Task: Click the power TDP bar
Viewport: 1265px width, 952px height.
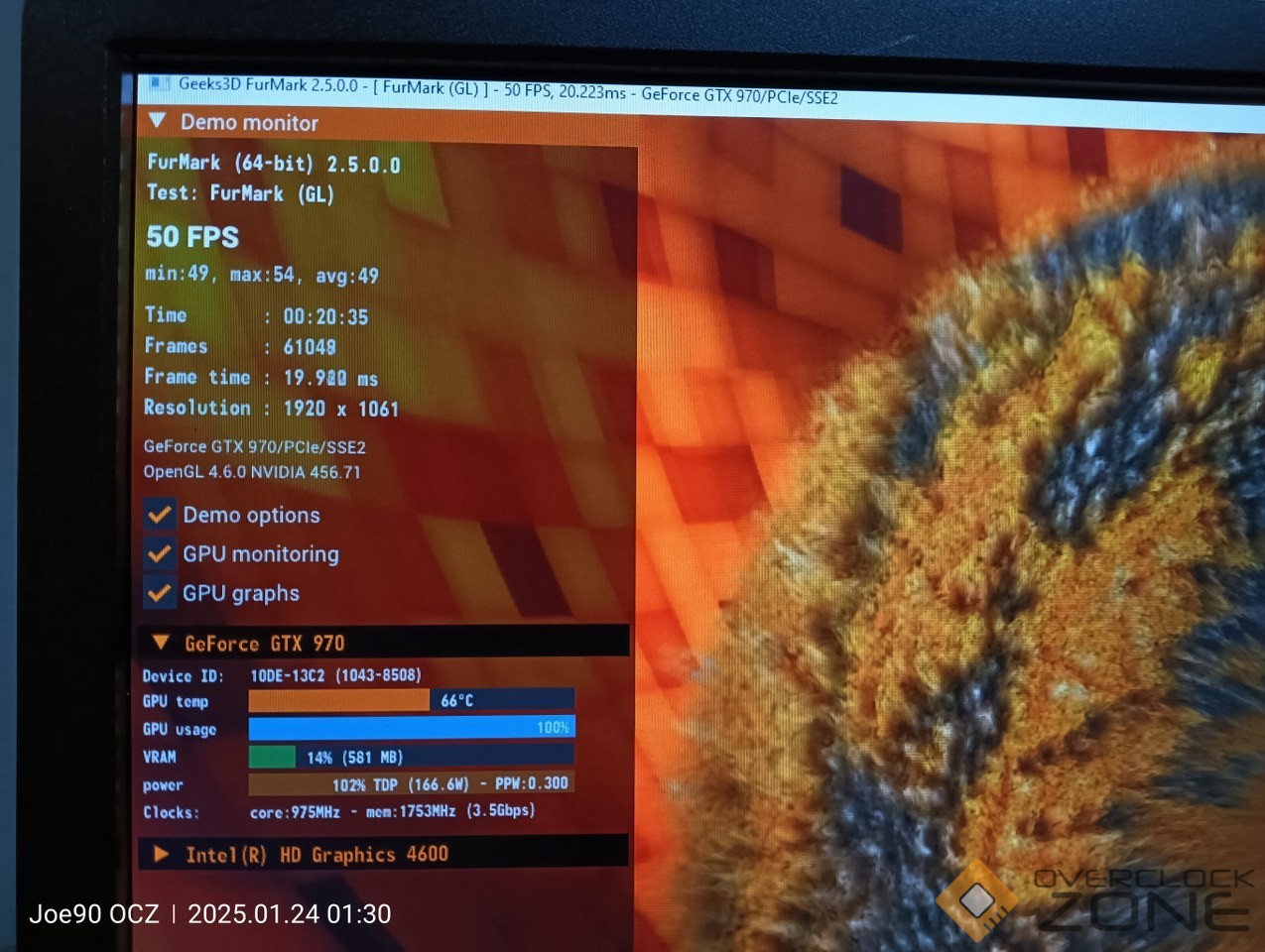Action: coord(411,784)
